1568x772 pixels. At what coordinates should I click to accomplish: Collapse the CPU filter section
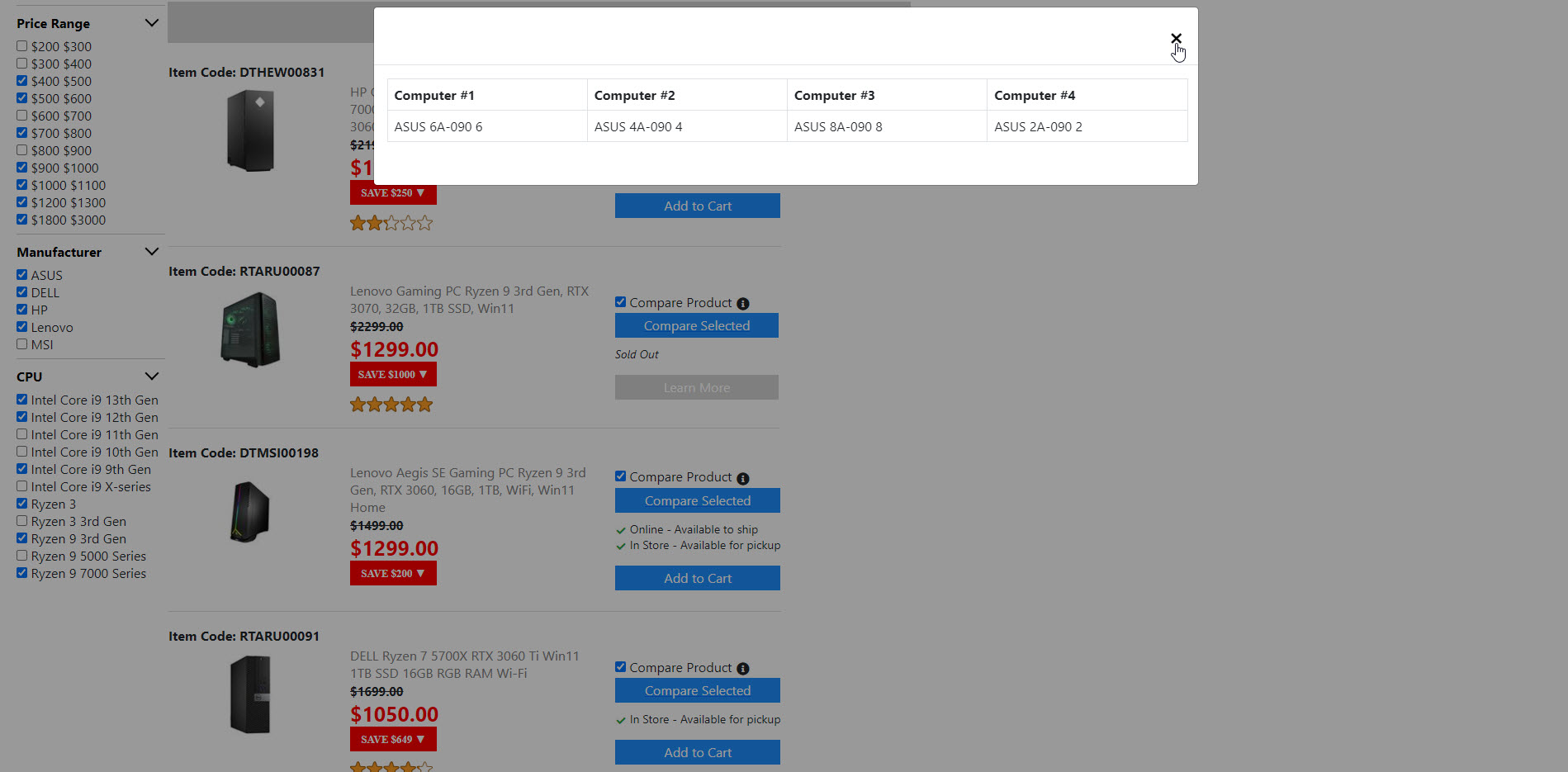[151, 377]
